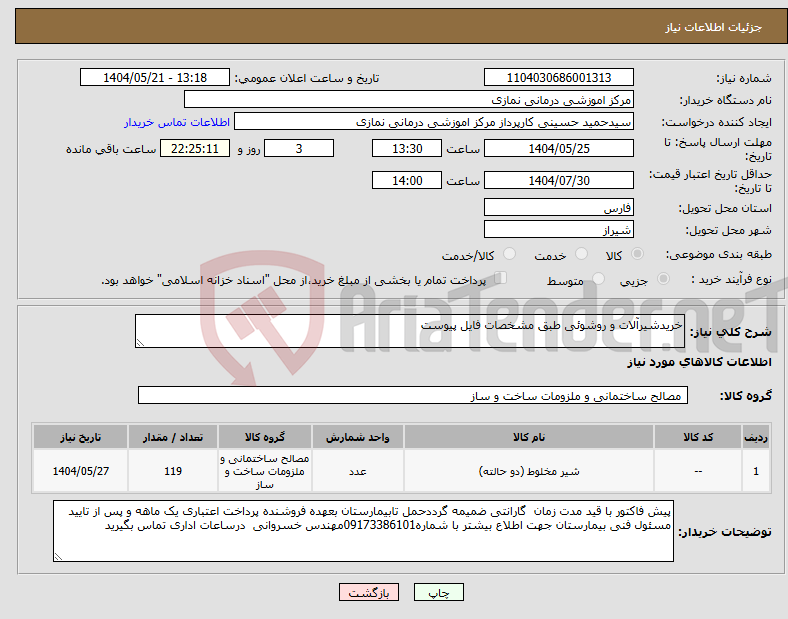788x619 pixels.
Task: Click the general description text area
Action: pyautogui.click(x=410, y=331)
